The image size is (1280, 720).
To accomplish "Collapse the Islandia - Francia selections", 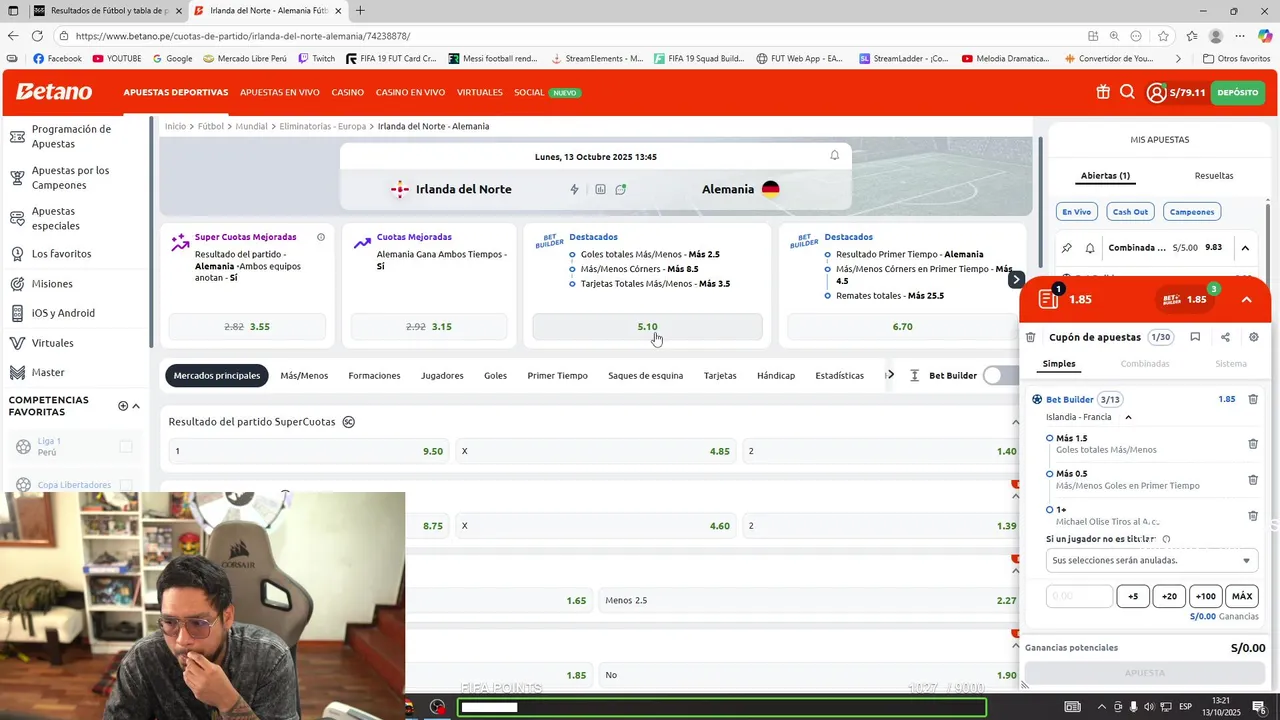I will click(x=1129, y=417).
